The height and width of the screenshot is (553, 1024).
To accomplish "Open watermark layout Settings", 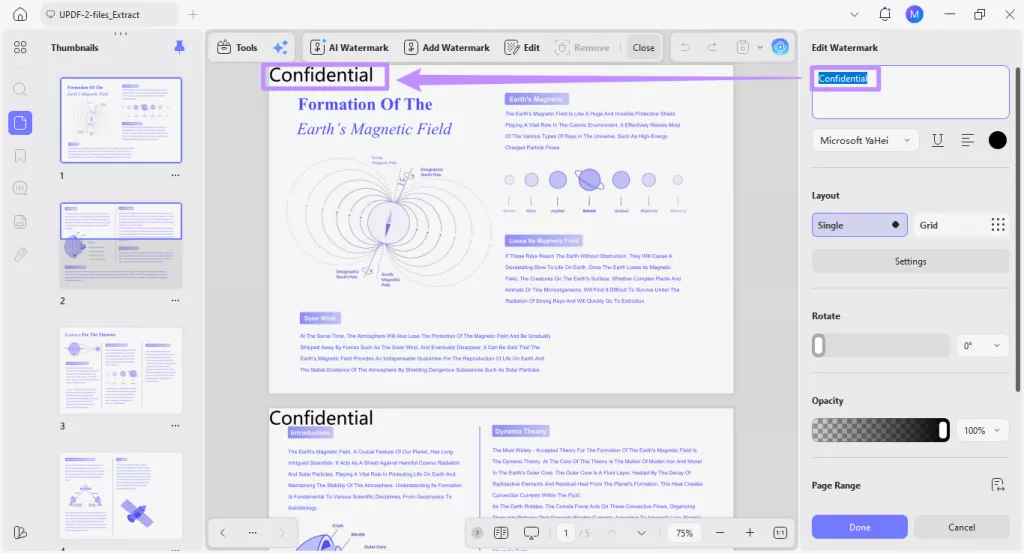I will 910,261.
